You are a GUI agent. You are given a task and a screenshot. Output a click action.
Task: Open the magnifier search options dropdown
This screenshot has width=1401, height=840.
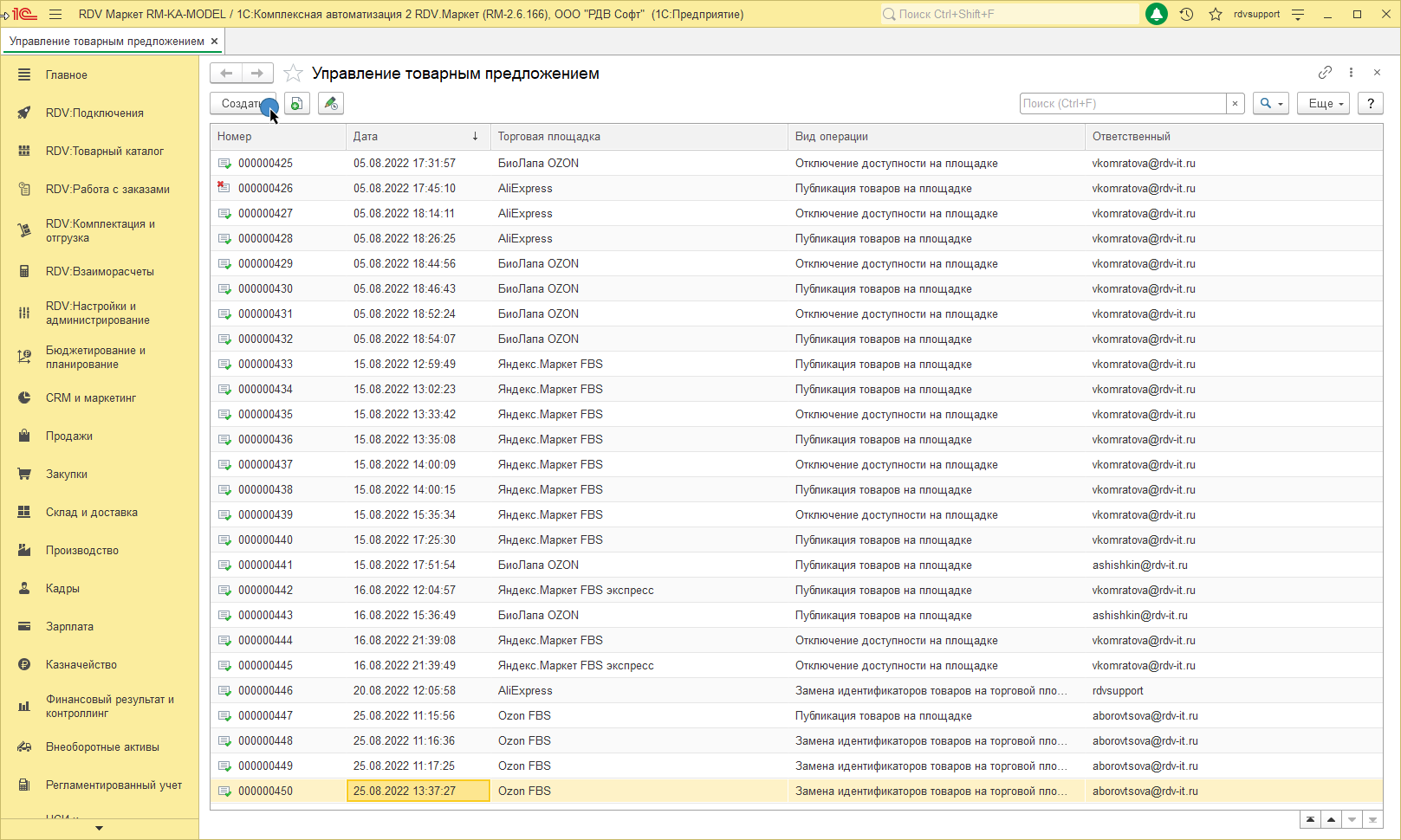point(1270,104)
